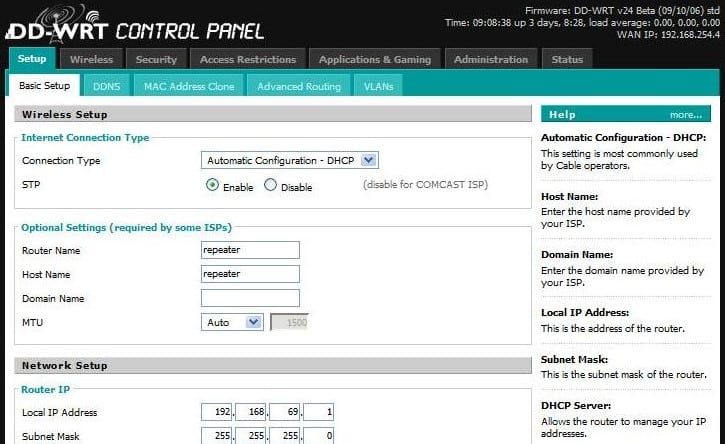Click the STP field label

click(31, 185)
